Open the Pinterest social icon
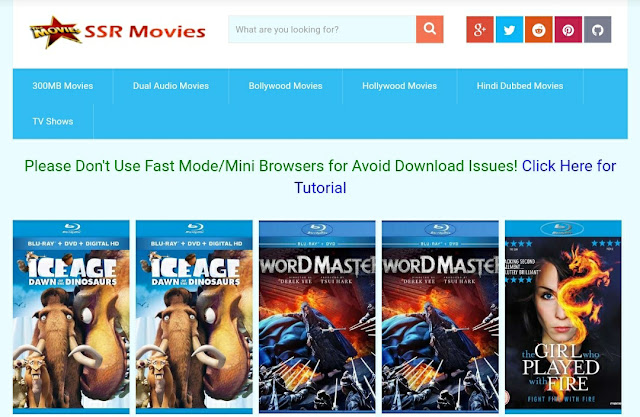 [568, 29]
